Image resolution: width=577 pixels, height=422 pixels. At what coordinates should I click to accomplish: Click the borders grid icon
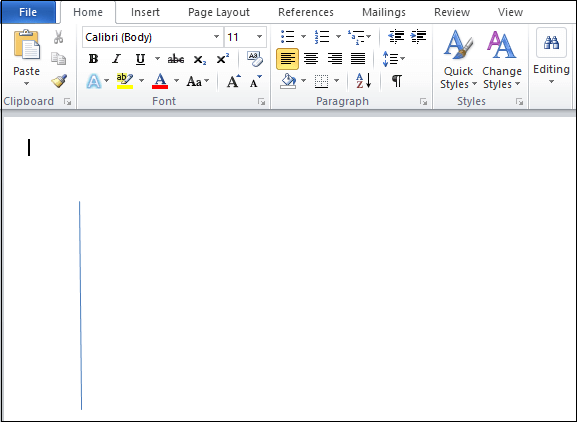(322, 81)
